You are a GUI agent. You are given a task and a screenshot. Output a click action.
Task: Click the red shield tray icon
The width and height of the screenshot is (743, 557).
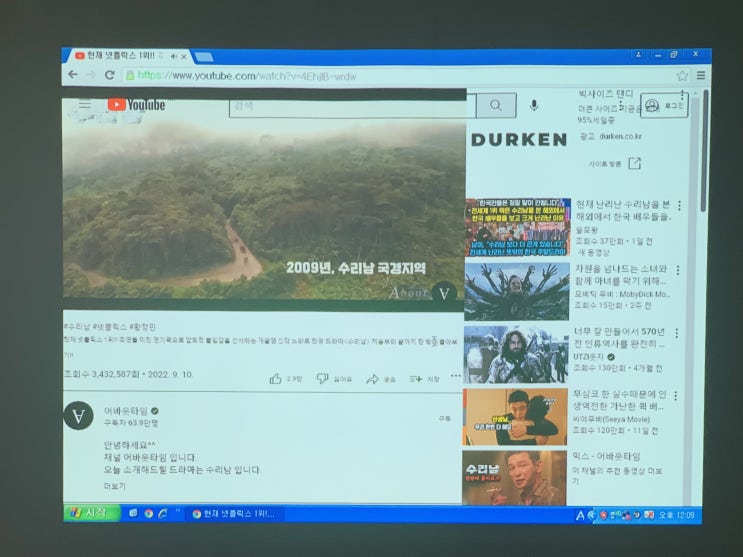tap(603, 515)
